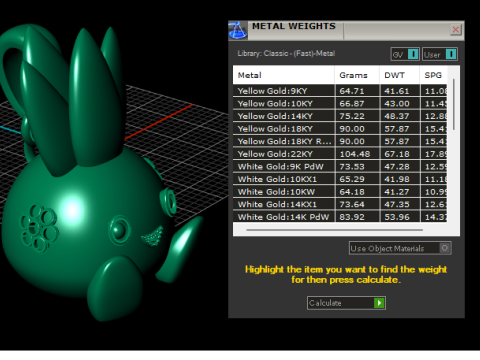The width and height of the screenshot is (480, 360).
Task: Click the 104.48 grams value
Action: tap(355, 154)
